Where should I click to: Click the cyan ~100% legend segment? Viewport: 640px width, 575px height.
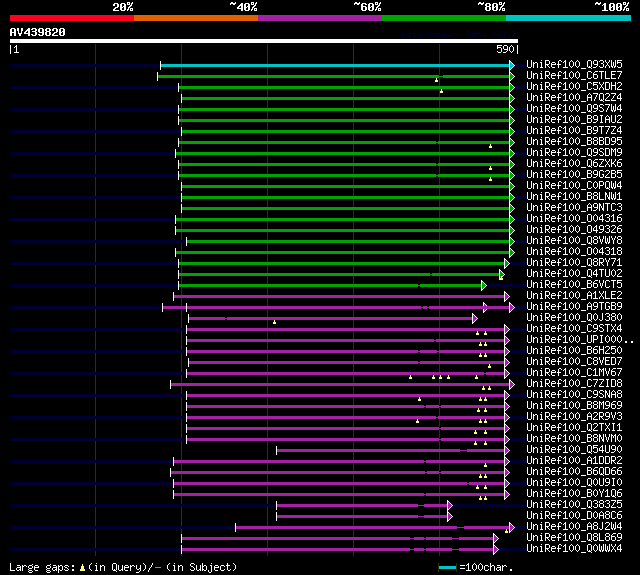(569, 18)
